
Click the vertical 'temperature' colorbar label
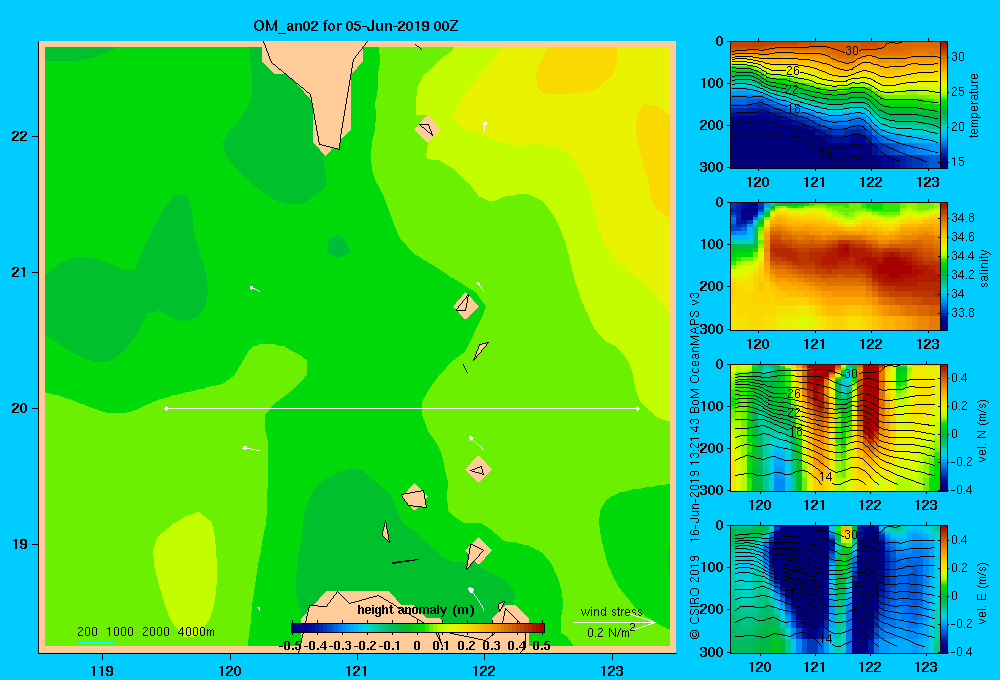974,105
